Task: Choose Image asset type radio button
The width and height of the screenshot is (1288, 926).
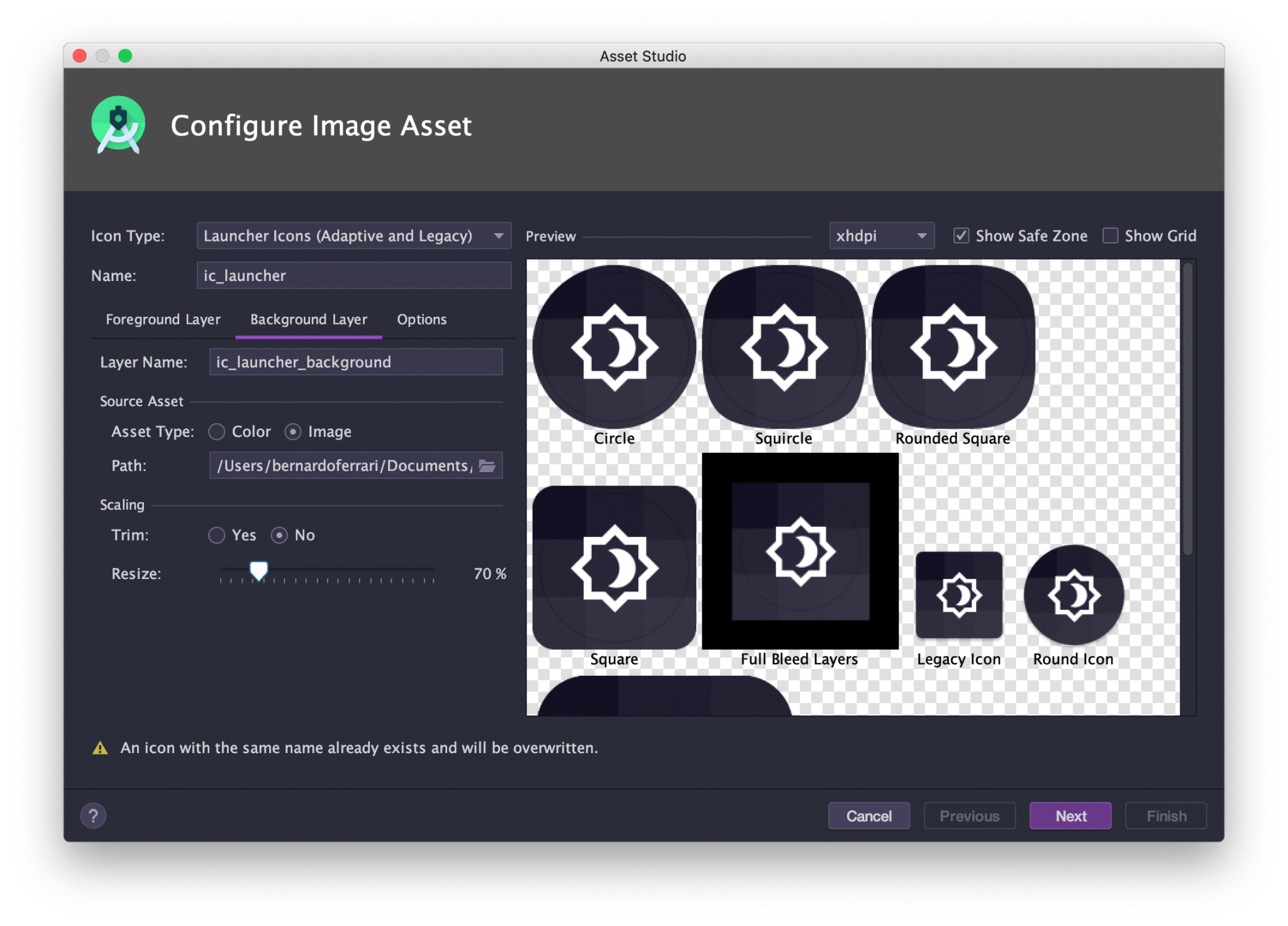Action: point(293,432)
